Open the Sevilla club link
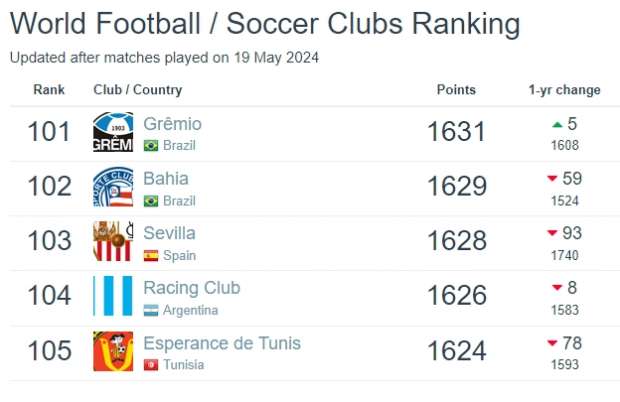This screenshot has width=620, height=402. coord(169,233)
